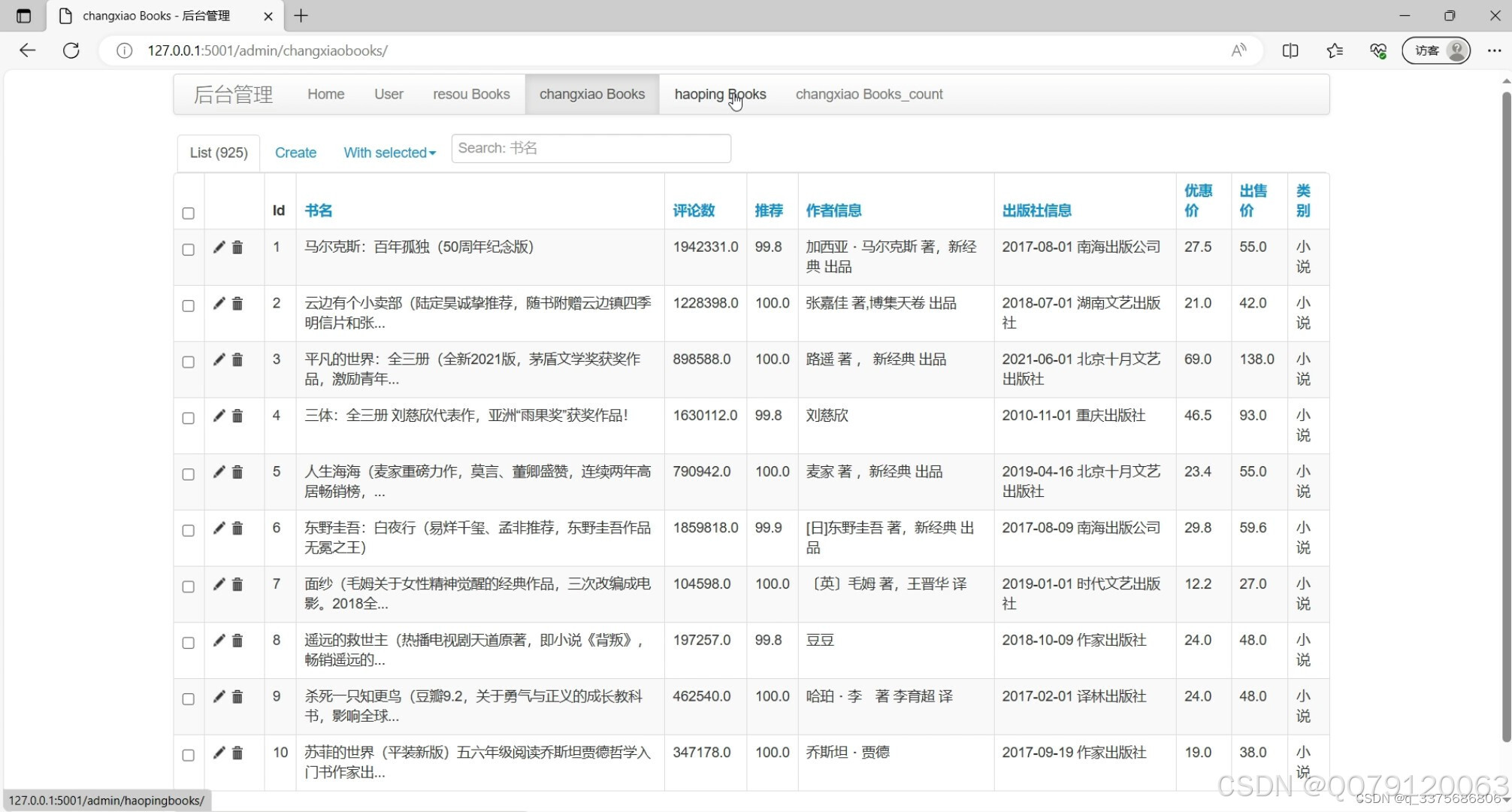
Task: Open the Read aloud icon in address bar
Action: pyautogui.click(x=1238, y=50)
